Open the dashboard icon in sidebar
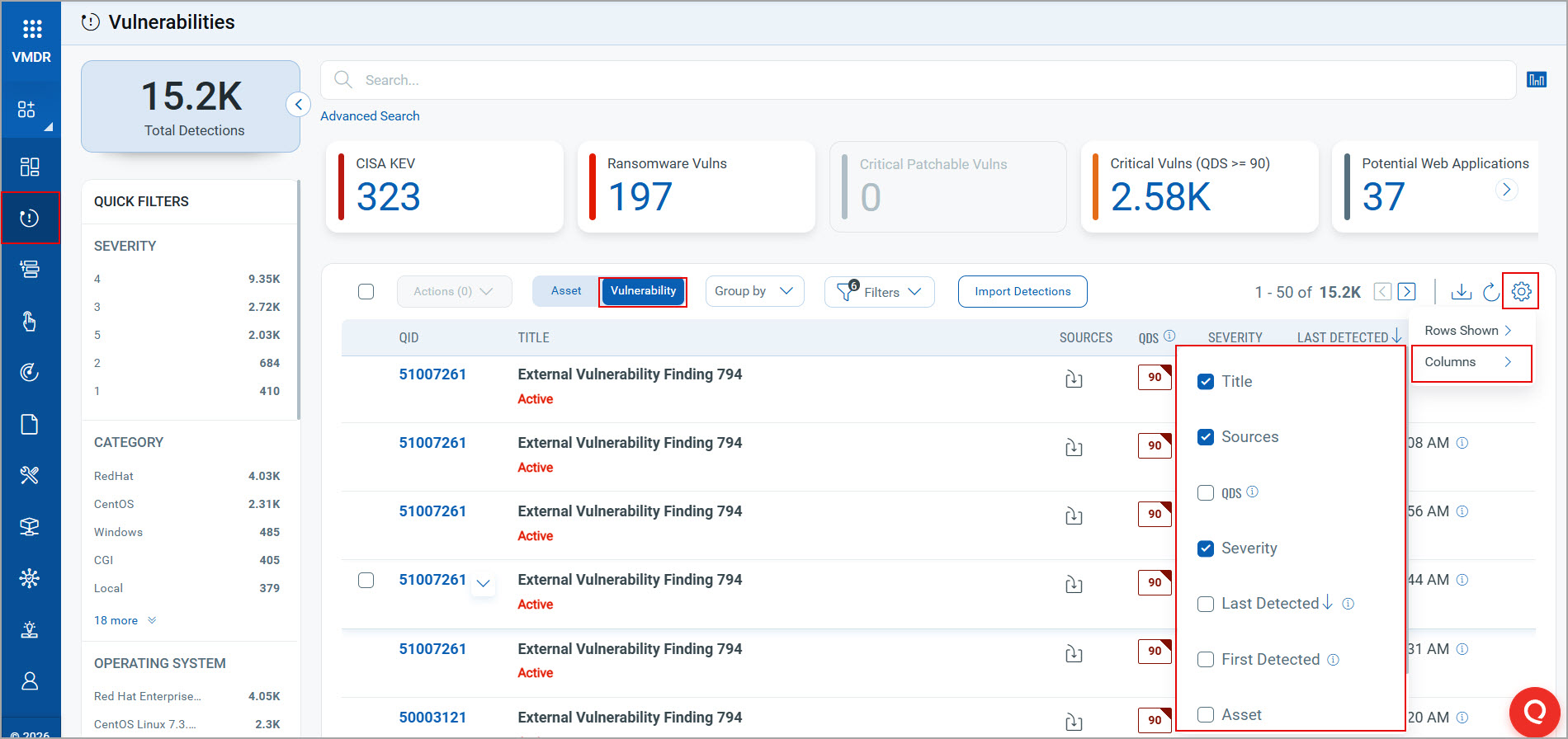The width and height of the screenshot is (1568, 739). point(30,167)
